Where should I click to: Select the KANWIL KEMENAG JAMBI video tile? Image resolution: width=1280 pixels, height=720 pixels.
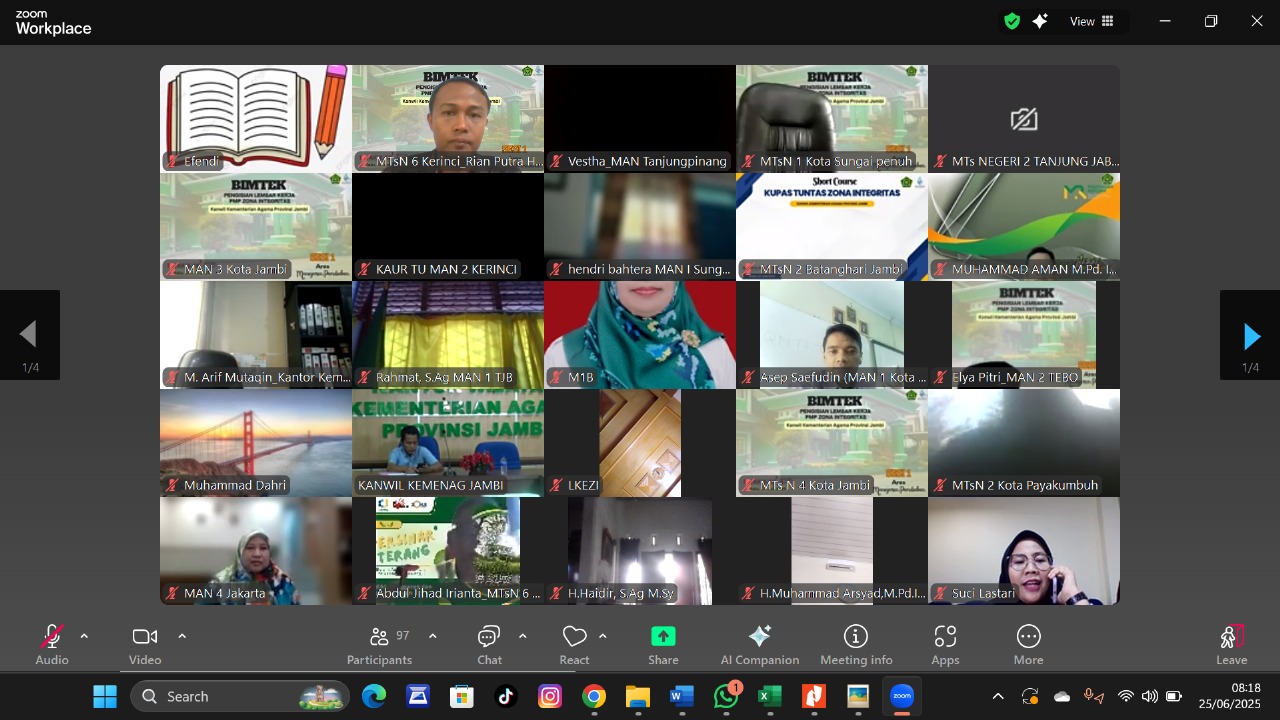point(447,442)
